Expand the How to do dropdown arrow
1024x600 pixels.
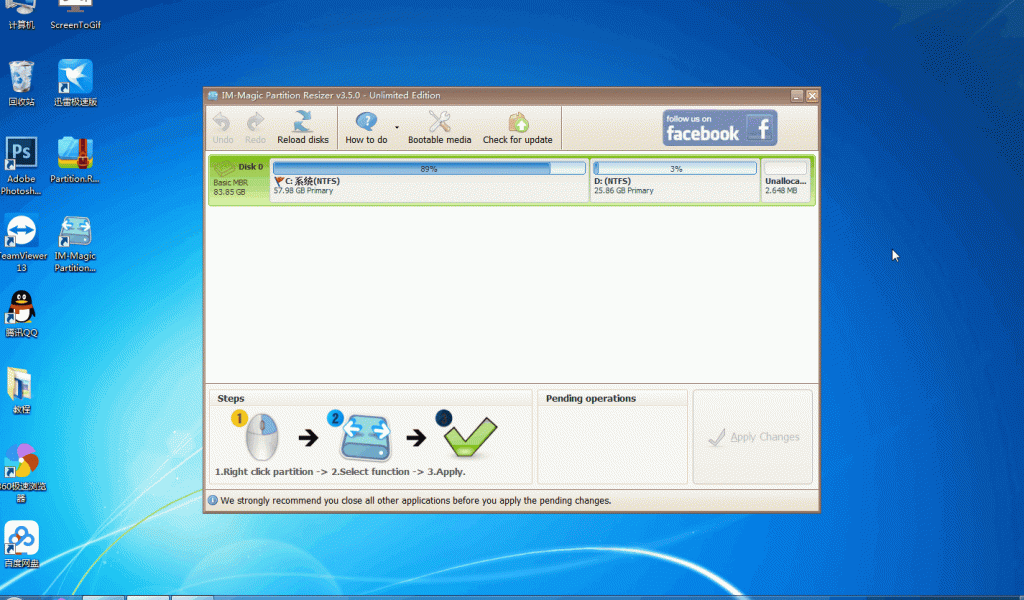tap(396, 127)
